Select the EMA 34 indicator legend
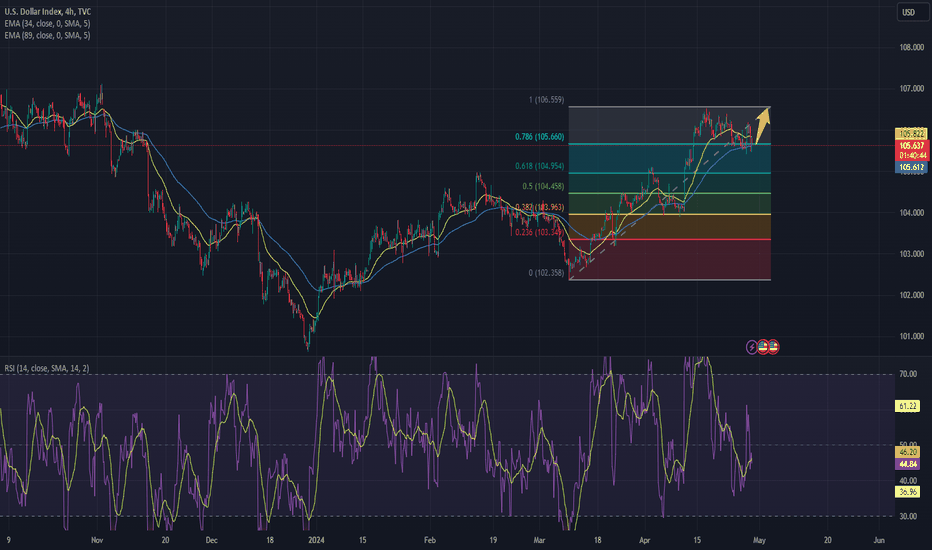The height and width of the screenshot is (550, 932). pos(48,23)
